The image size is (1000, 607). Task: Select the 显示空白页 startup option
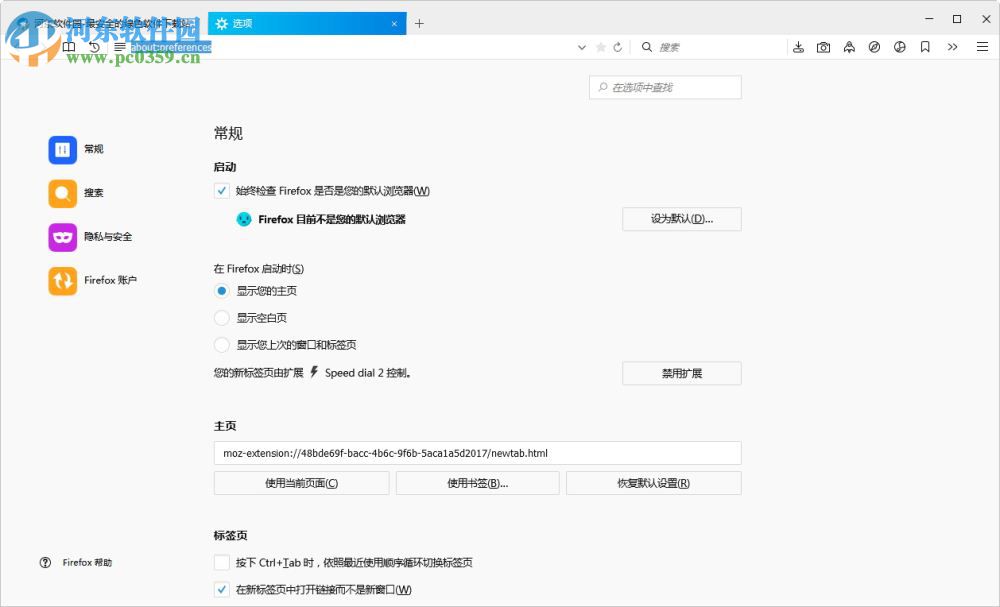pos(221,317)
